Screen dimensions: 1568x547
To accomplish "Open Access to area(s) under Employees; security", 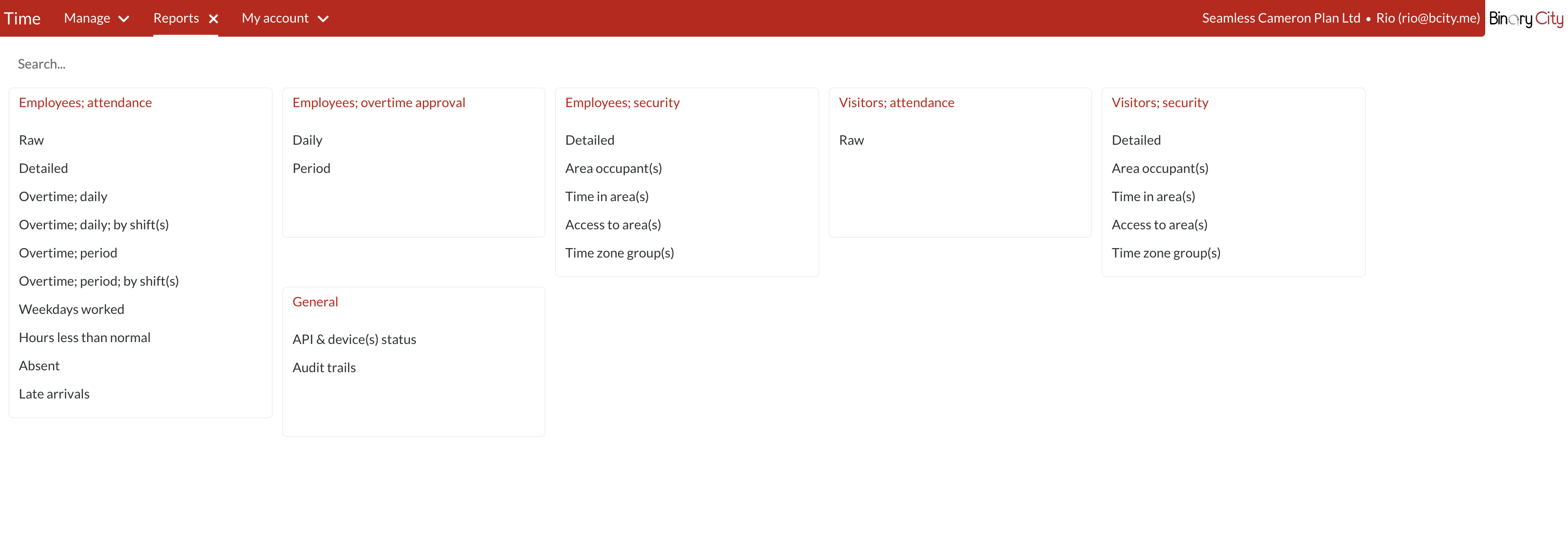I will click(x=612, y=225).
